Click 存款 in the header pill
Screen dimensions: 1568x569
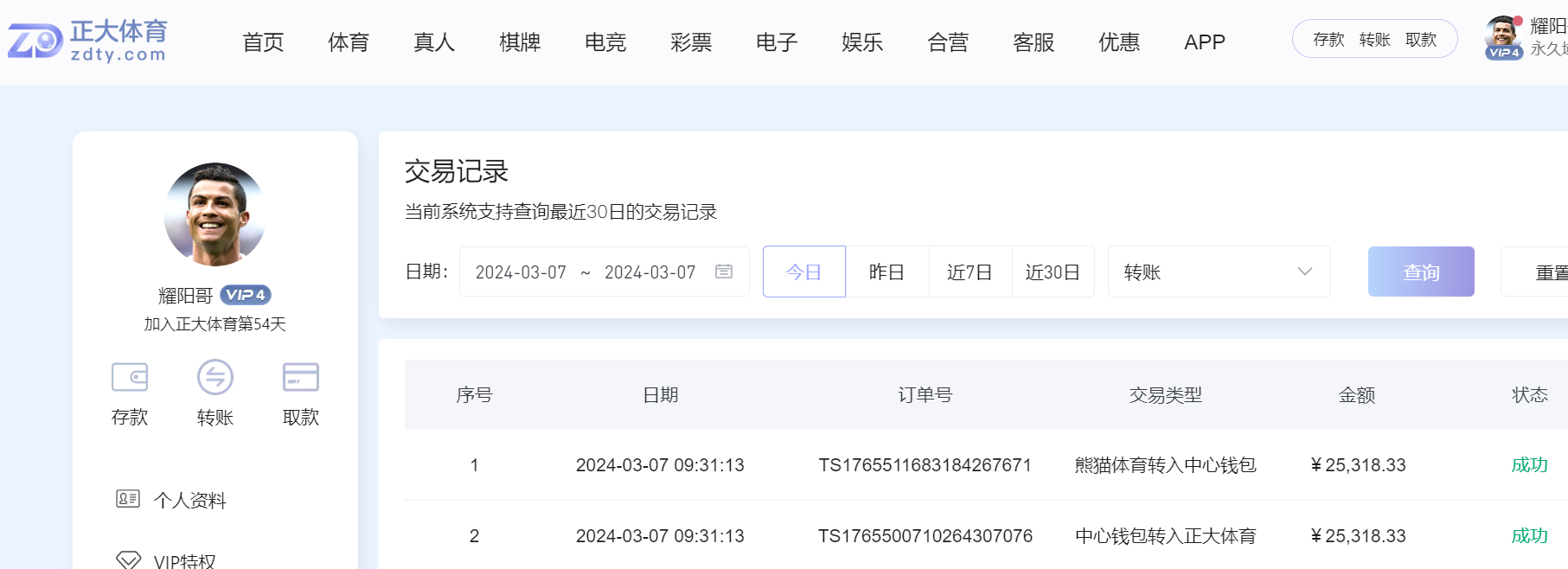1328,40
